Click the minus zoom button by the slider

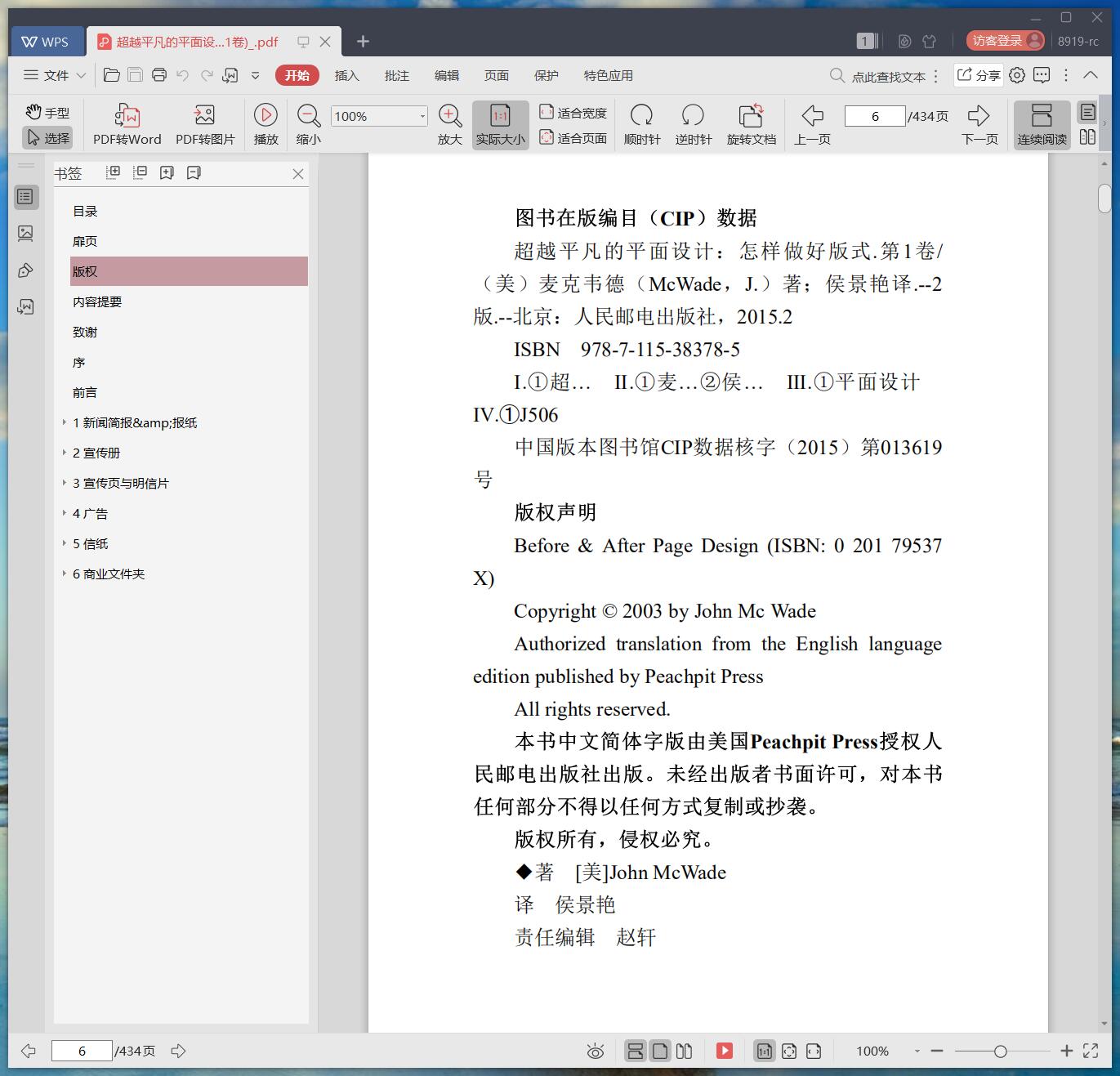tap(937, 1051)
